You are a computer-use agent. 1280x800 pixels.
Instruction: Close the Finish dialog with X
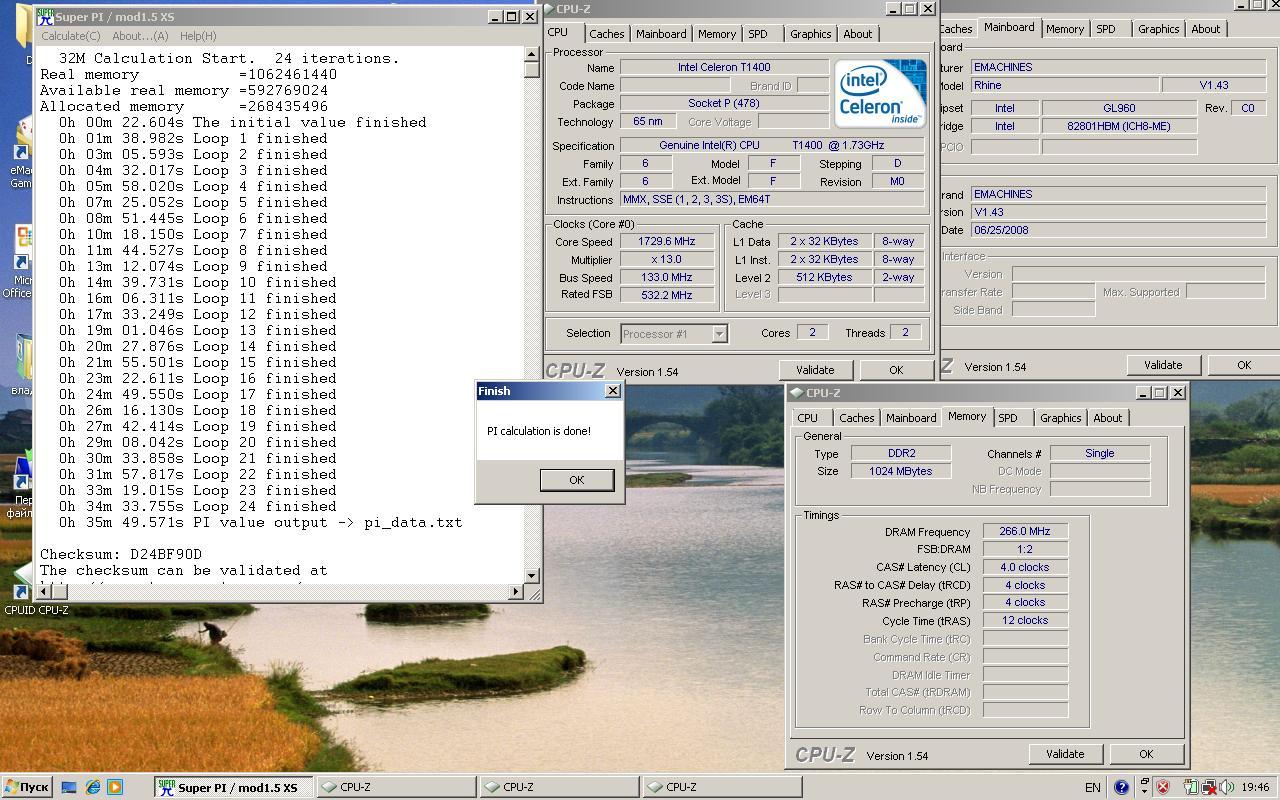[x=612, y=391]
